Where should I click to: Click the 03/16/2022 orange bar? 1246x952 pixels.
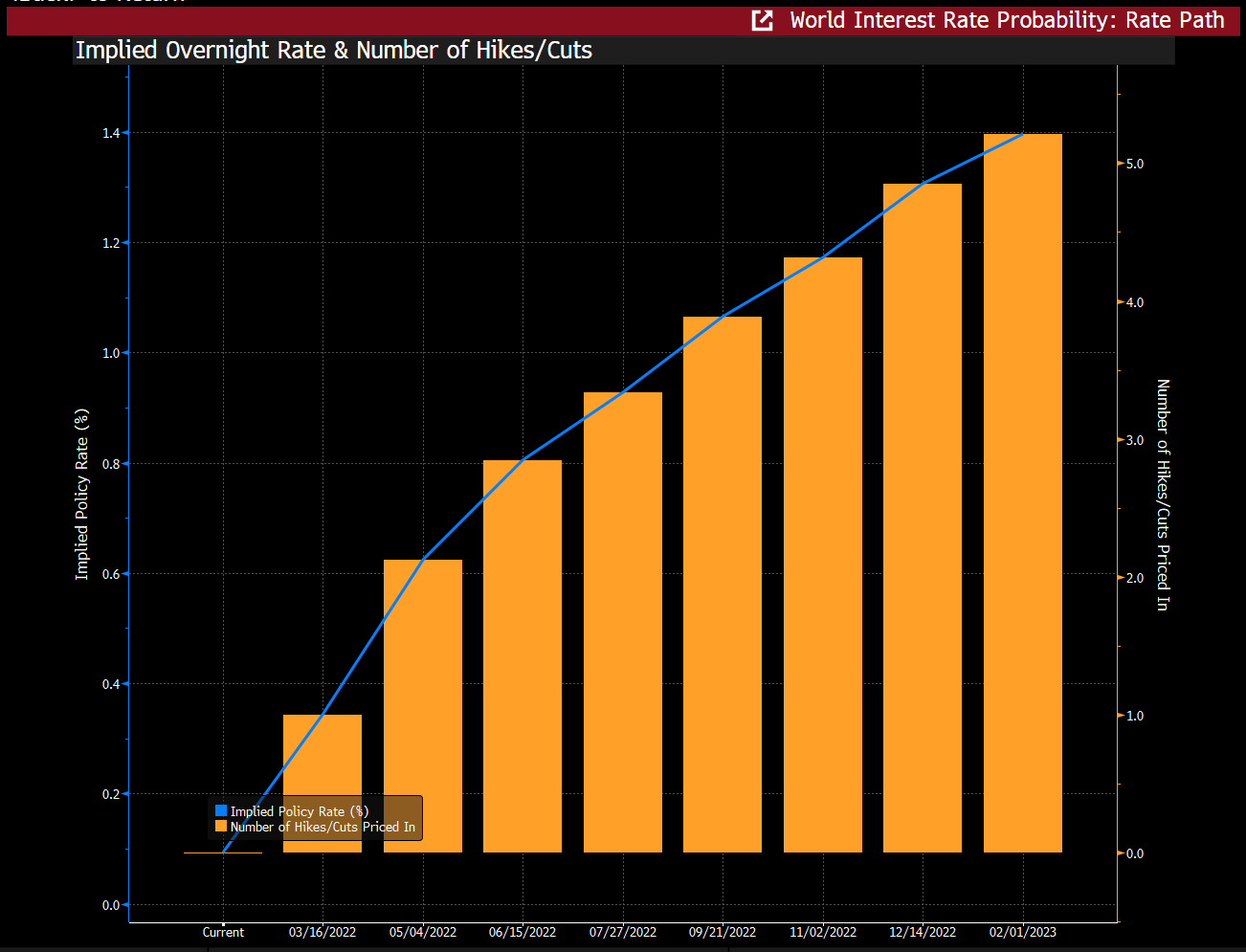pos(323,784)
